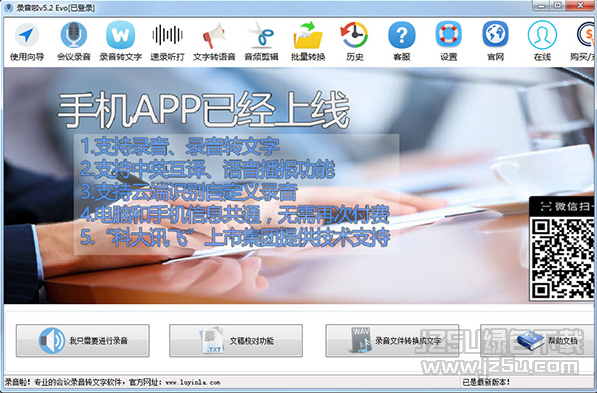Click 文稿校对功能 button
Viewport: 597px width, 393px height.
236,340
